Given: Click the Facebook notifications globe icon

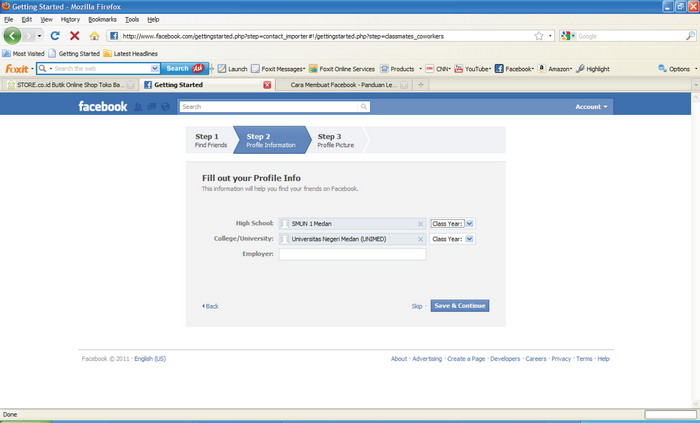Looking at the screenshot, I should [x=166, y=107].
